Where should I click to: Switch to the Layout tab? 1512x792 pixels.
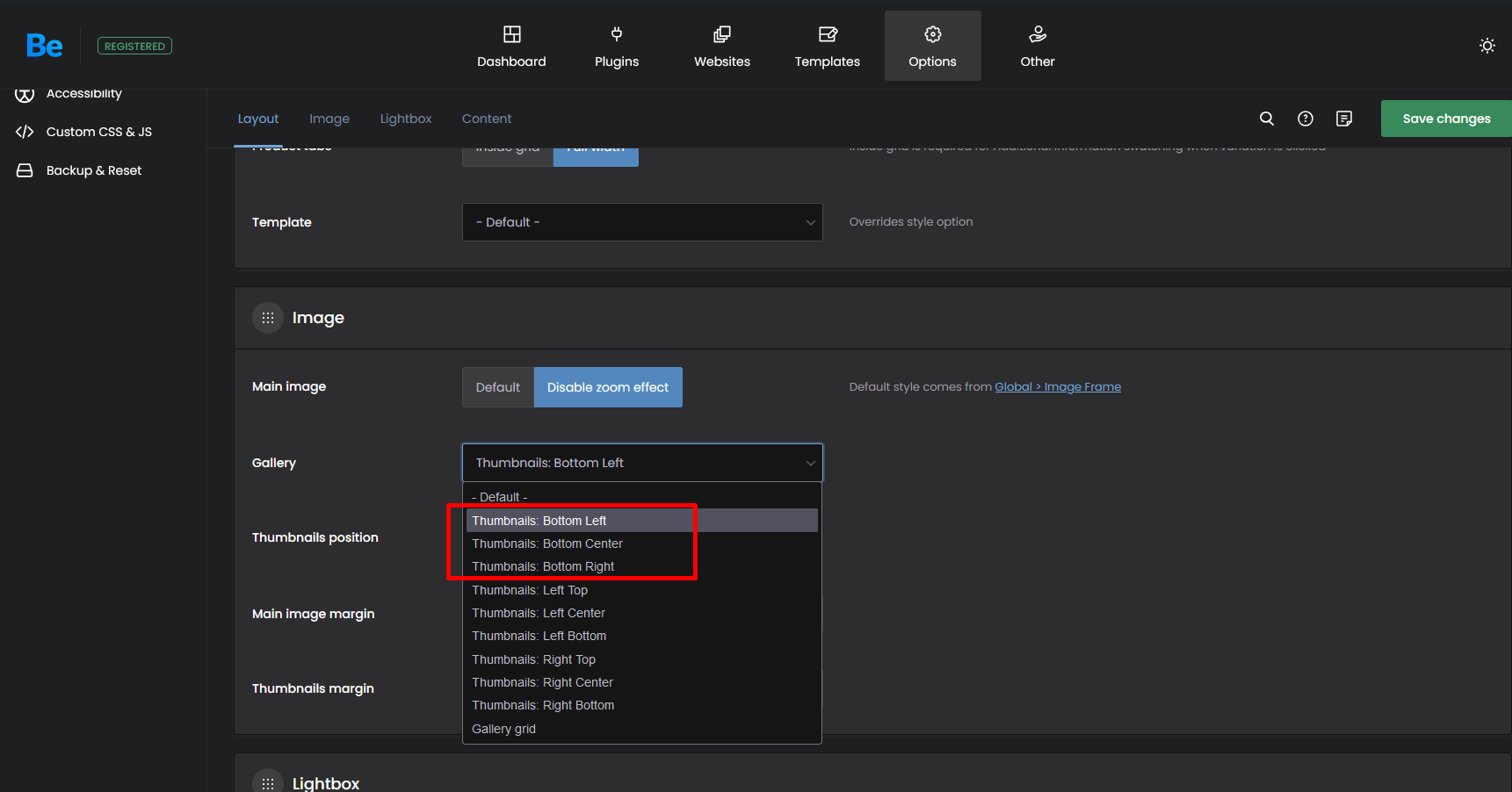click(258, 119)
